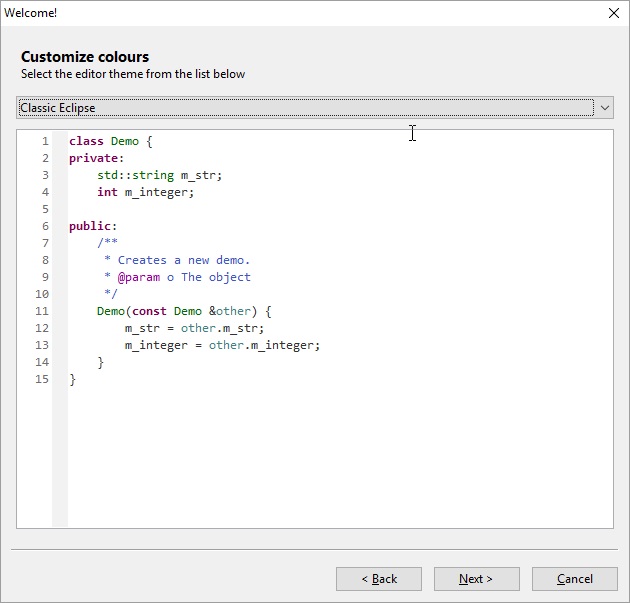Click line number 5 blank line gutter
Screen dimensions: 630x603
pos(45,209)
